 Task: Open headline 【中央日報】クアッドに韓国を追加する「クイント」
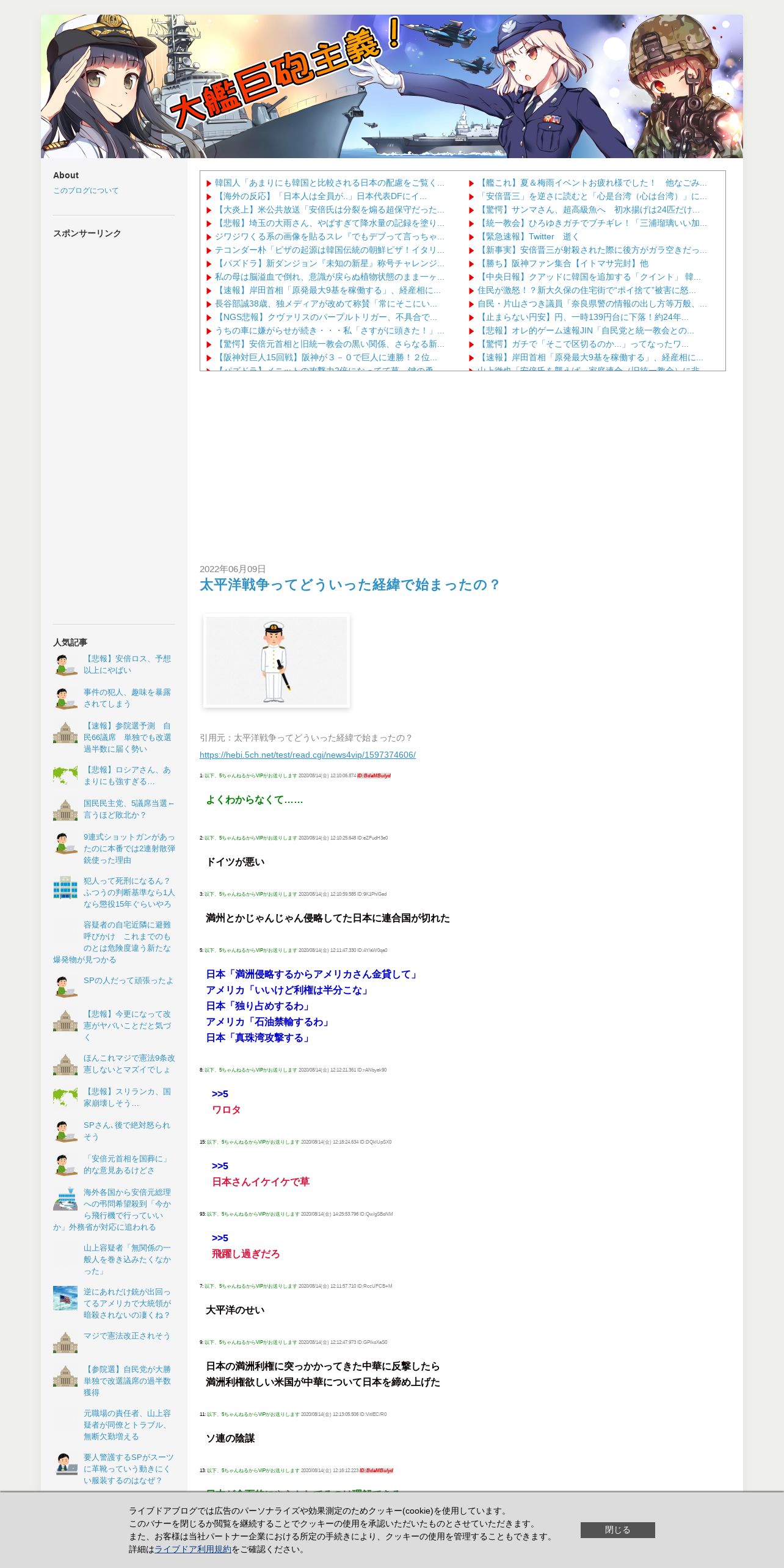pyautogui.click(x=589, y=277)
